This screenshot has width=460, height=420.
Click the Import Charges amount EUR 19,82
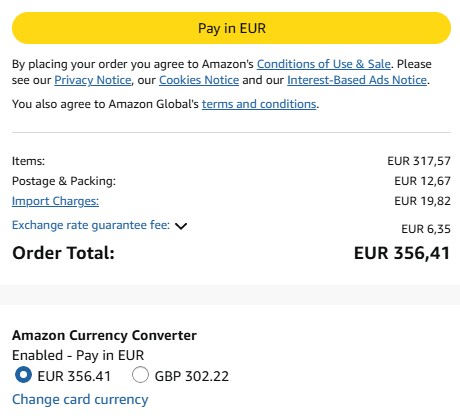[422, 201]
